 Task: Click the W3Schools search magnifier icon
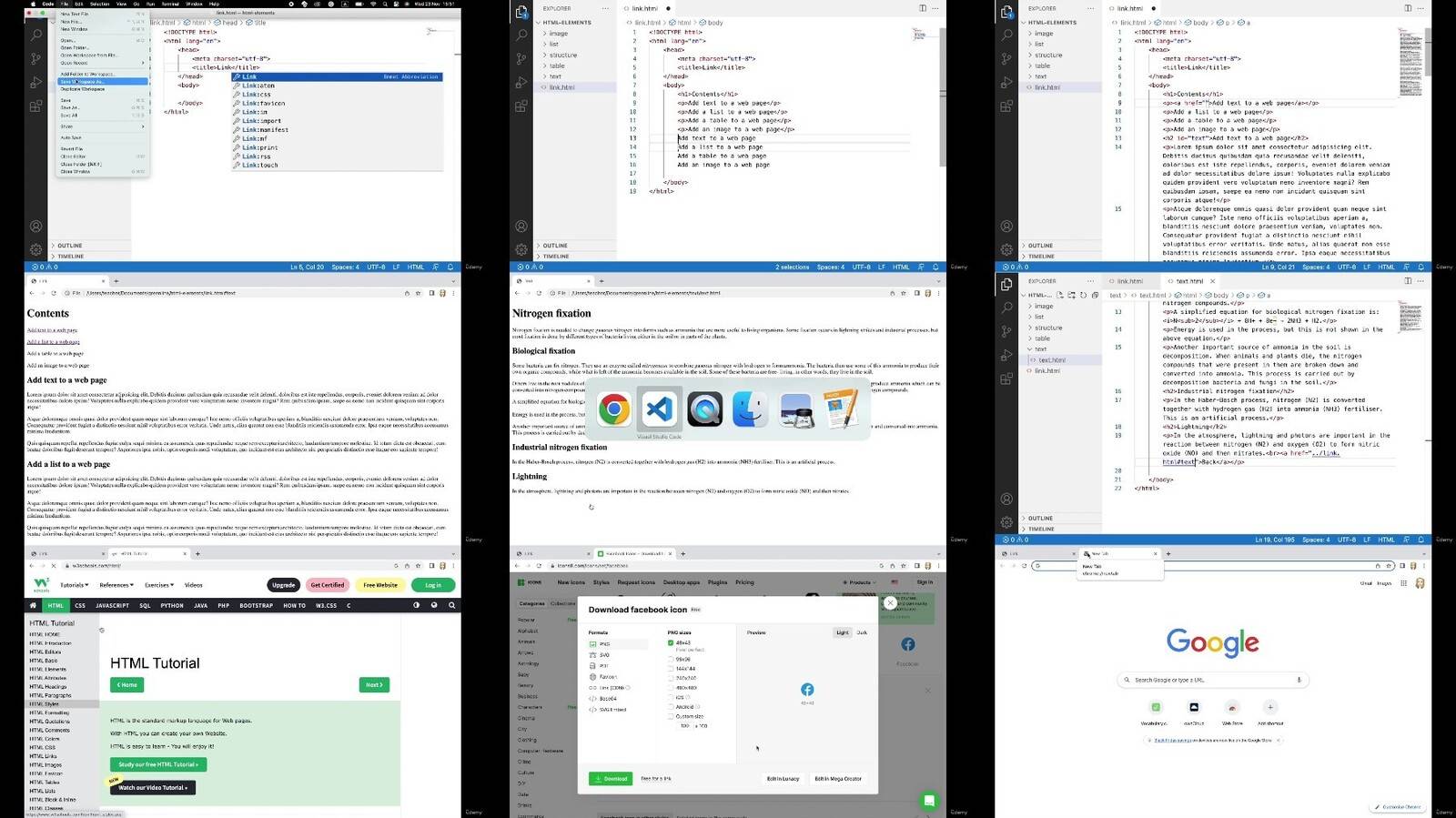pos(451,605)
